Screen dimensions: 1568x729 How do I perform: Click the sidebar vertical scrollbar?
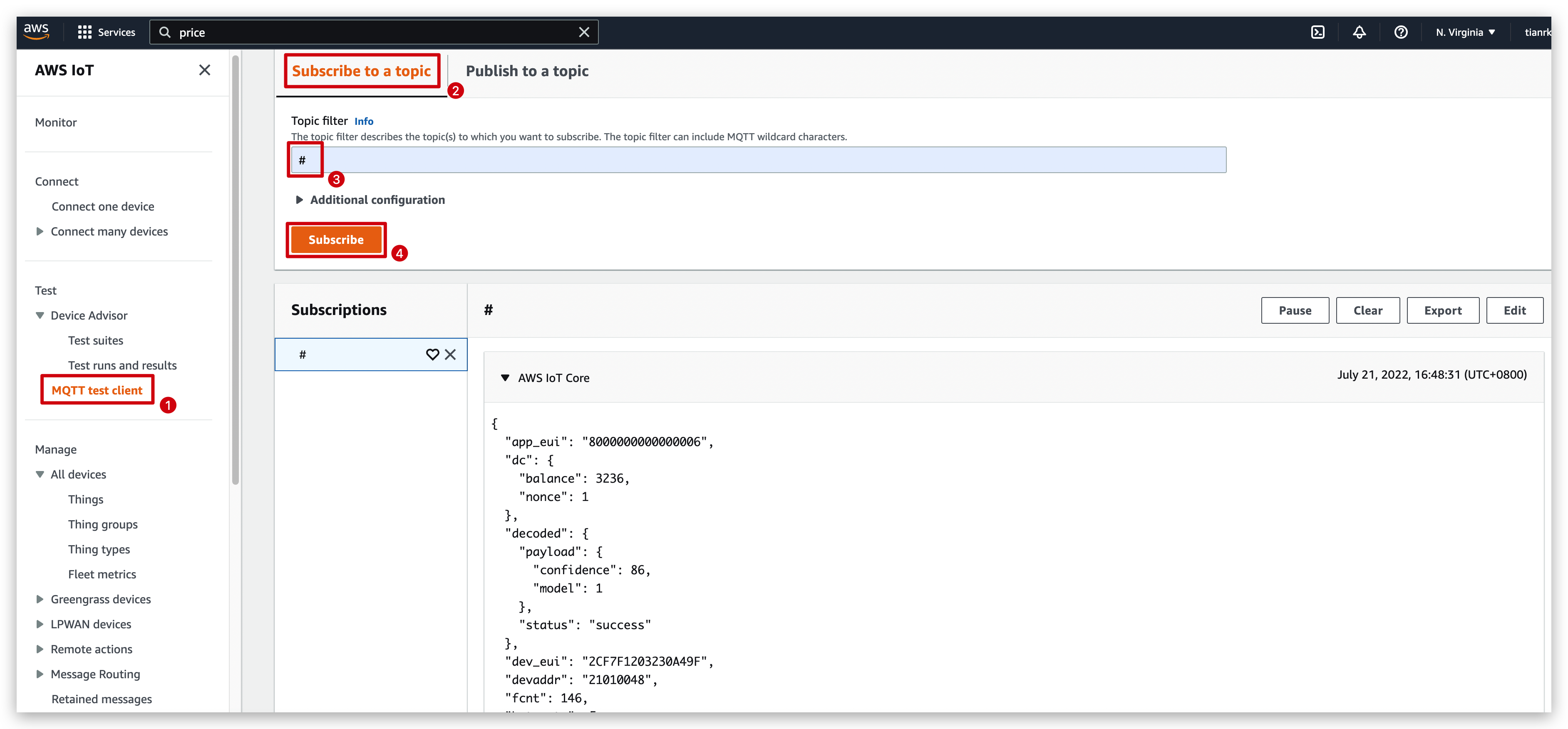click(x=236, y=271)
